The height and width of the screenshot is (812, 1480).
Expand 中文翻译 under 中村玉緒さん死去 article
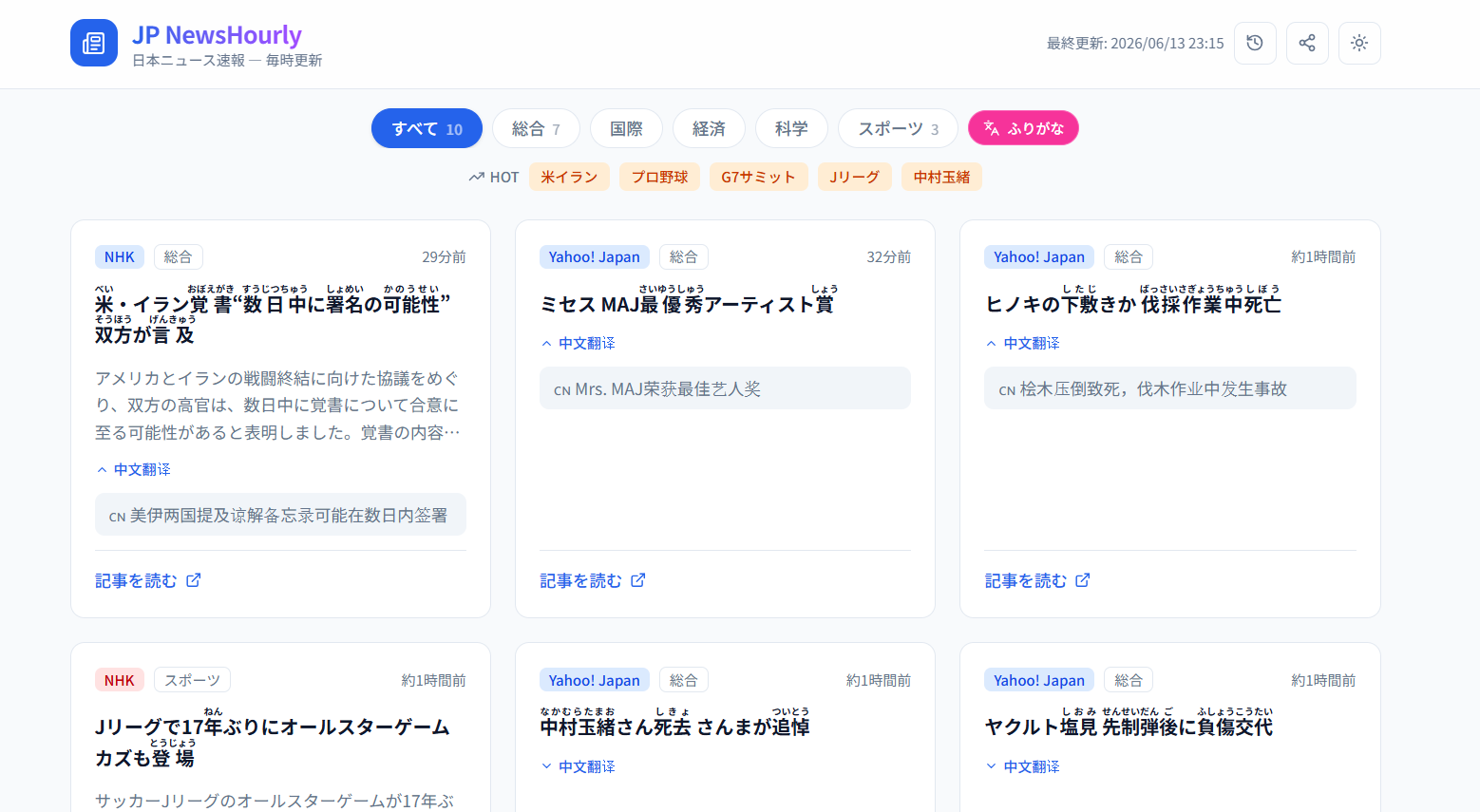[578, 766]
